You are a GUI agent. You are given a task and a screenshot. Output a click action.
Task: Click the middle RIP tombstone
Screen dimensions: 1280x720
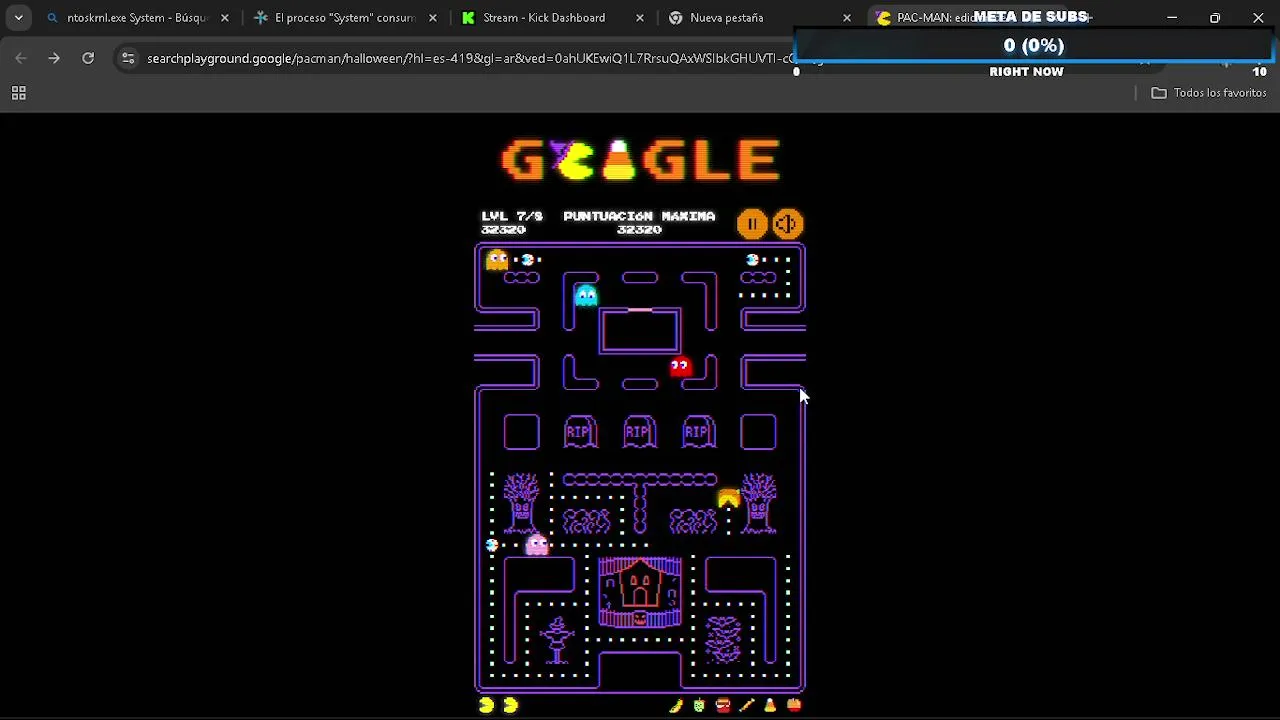click(x=640, y=432)
